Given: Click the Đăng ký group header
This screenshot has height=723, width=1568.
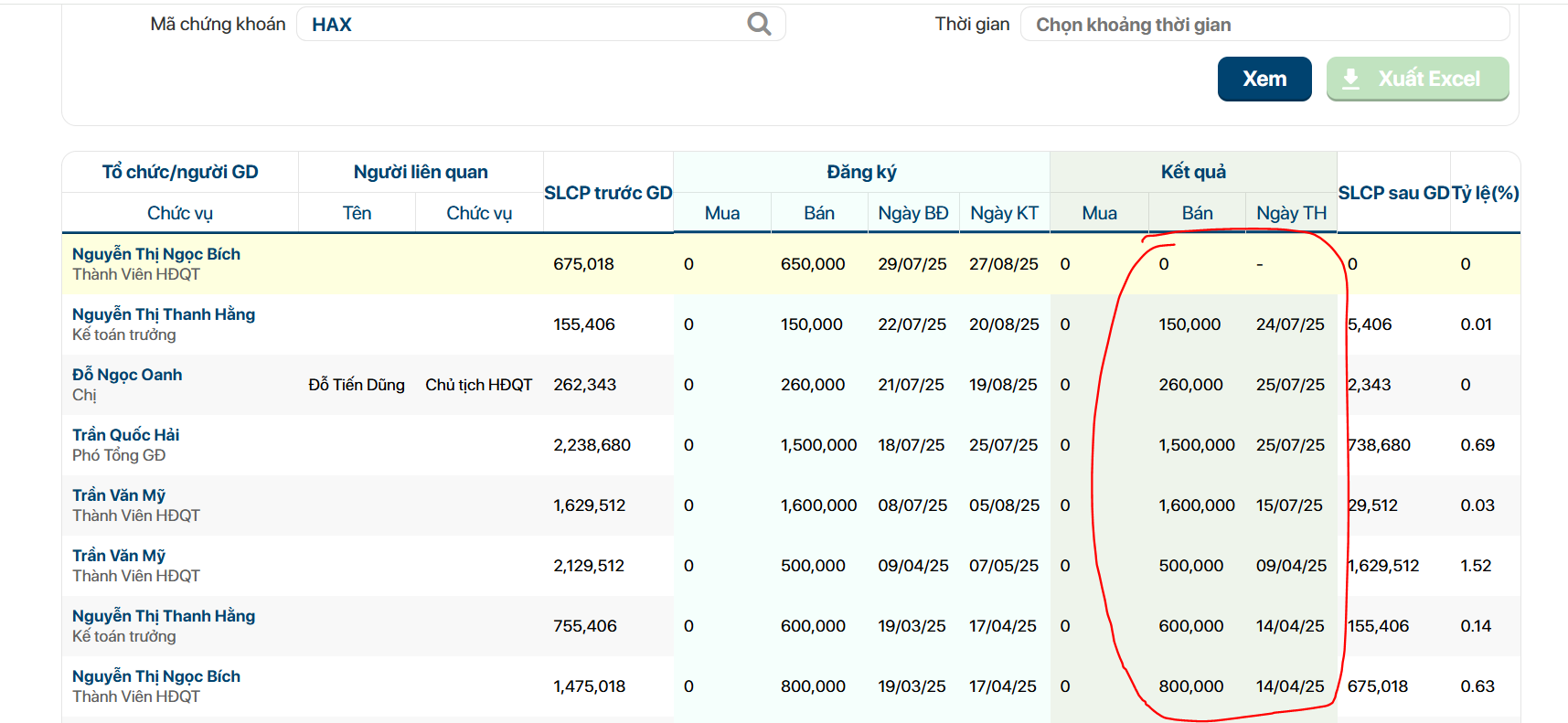Looking at the screenshot, I should coord(861,172).
